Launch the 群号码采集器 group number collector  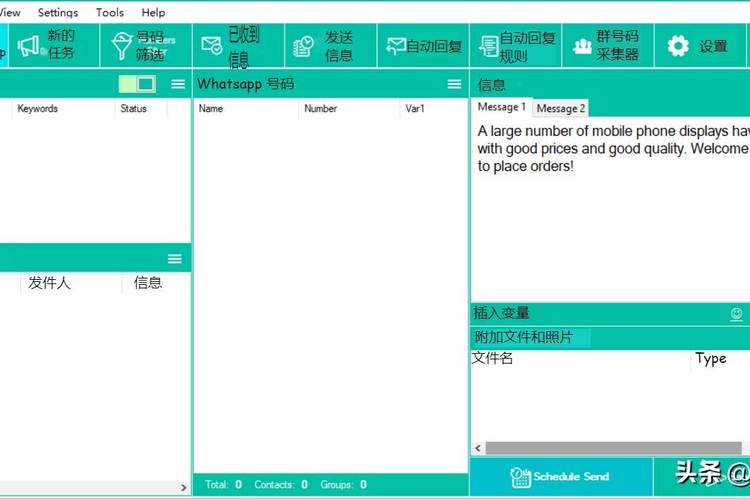(608, 46)
